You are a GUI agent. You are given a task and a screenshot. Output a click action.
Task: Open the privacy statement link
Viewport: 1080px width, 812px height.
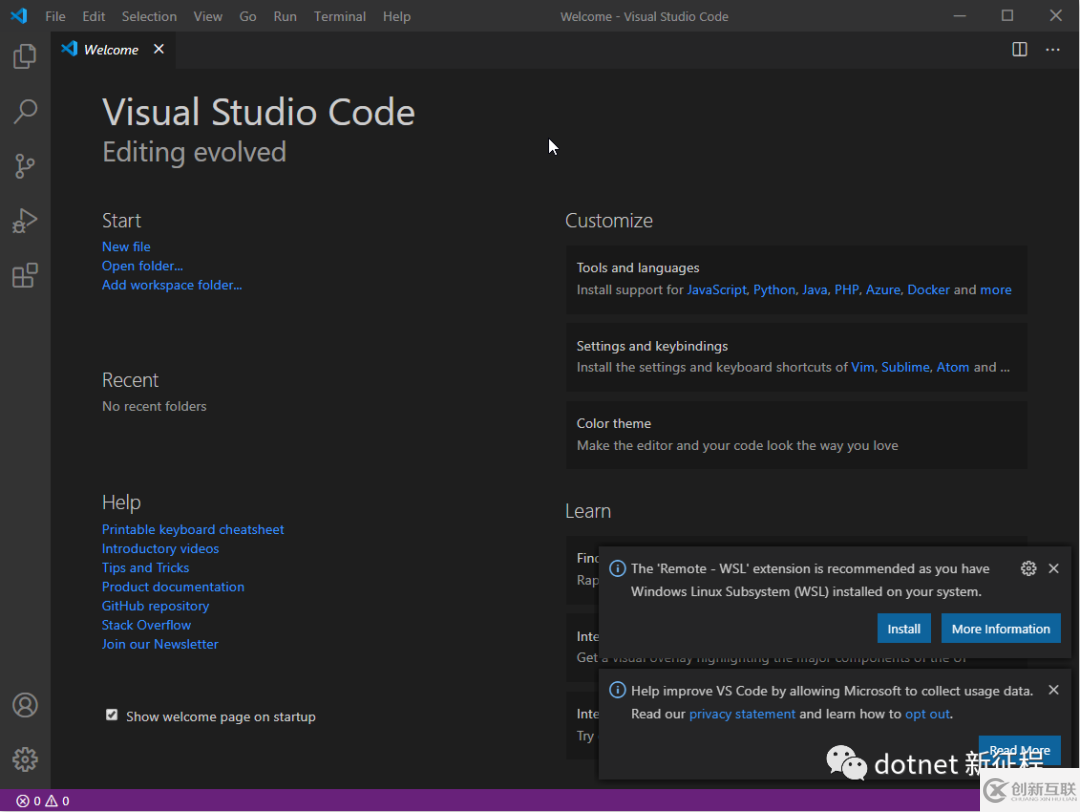point(742,714)
